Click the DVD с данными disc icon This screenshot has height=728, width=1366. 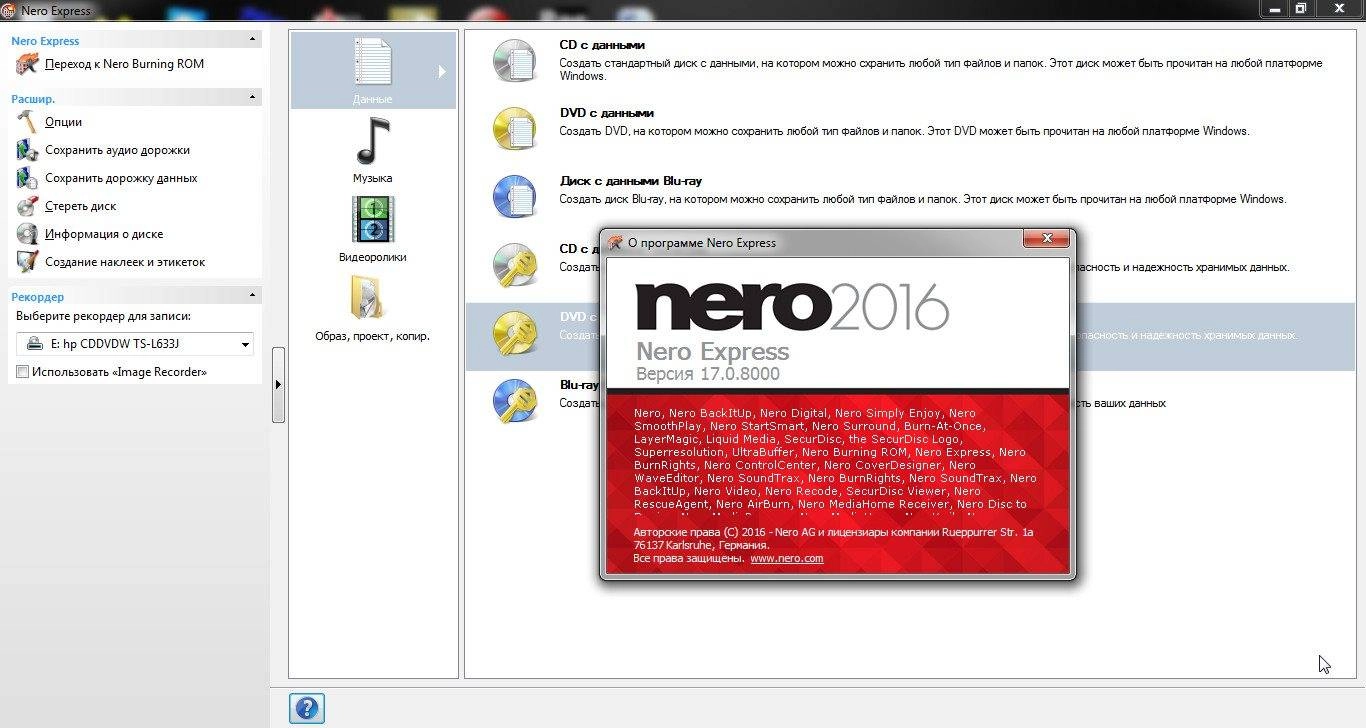[x=515, y=129]
